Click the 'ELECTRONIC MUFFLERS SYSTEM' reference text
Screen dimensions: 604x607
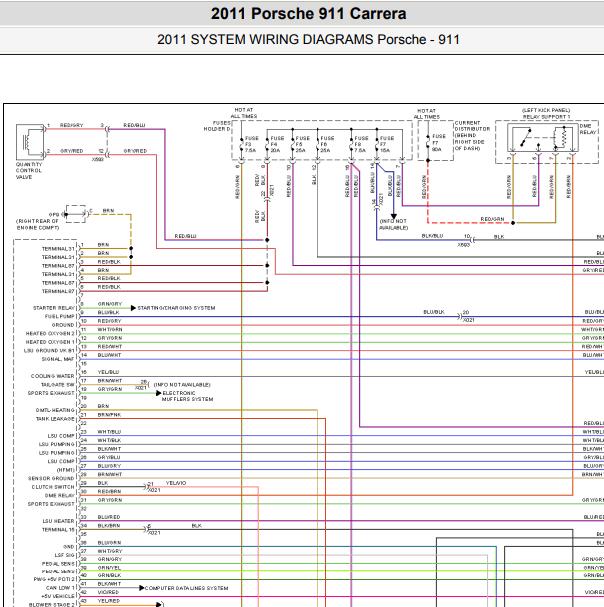coord(187,396)
